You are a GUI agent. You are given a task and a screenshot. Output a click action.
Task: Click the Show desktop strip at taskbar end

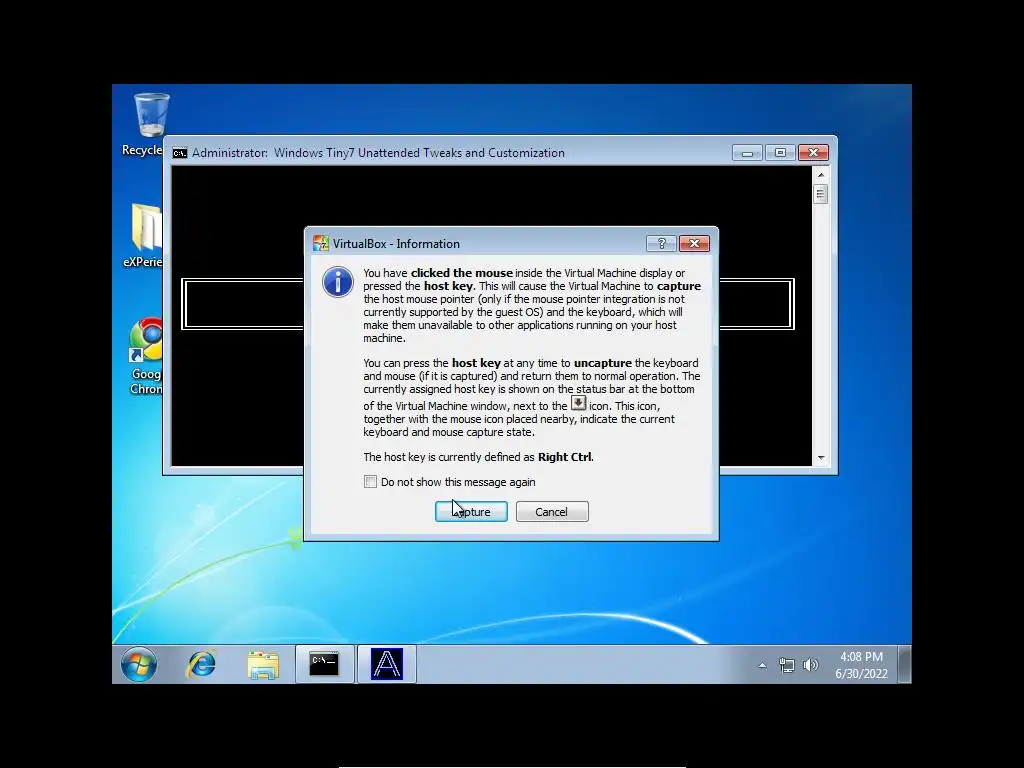pyautogui.click(x=904, y=665)
